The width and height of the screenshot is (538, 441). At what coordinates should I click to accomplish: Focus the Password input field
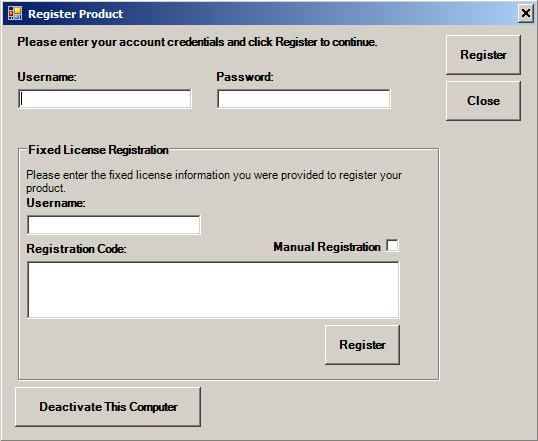(x=304, y=99)
